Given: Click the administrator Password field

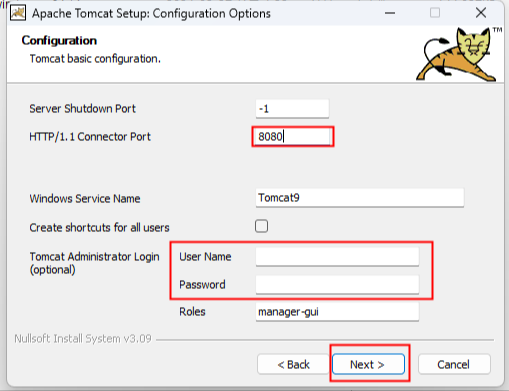Looking at the screenshot, I should click(337, 285).
